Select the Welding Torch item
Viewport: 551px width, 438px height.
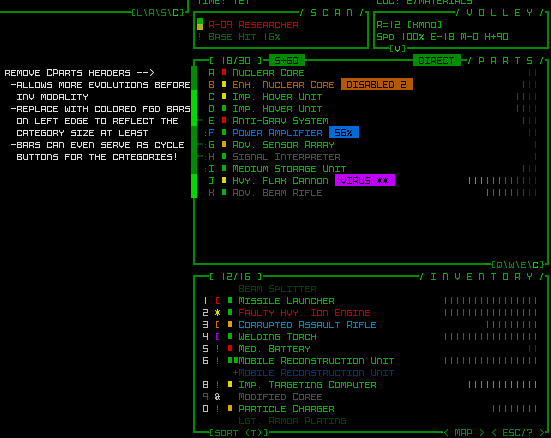click(277, 337)
